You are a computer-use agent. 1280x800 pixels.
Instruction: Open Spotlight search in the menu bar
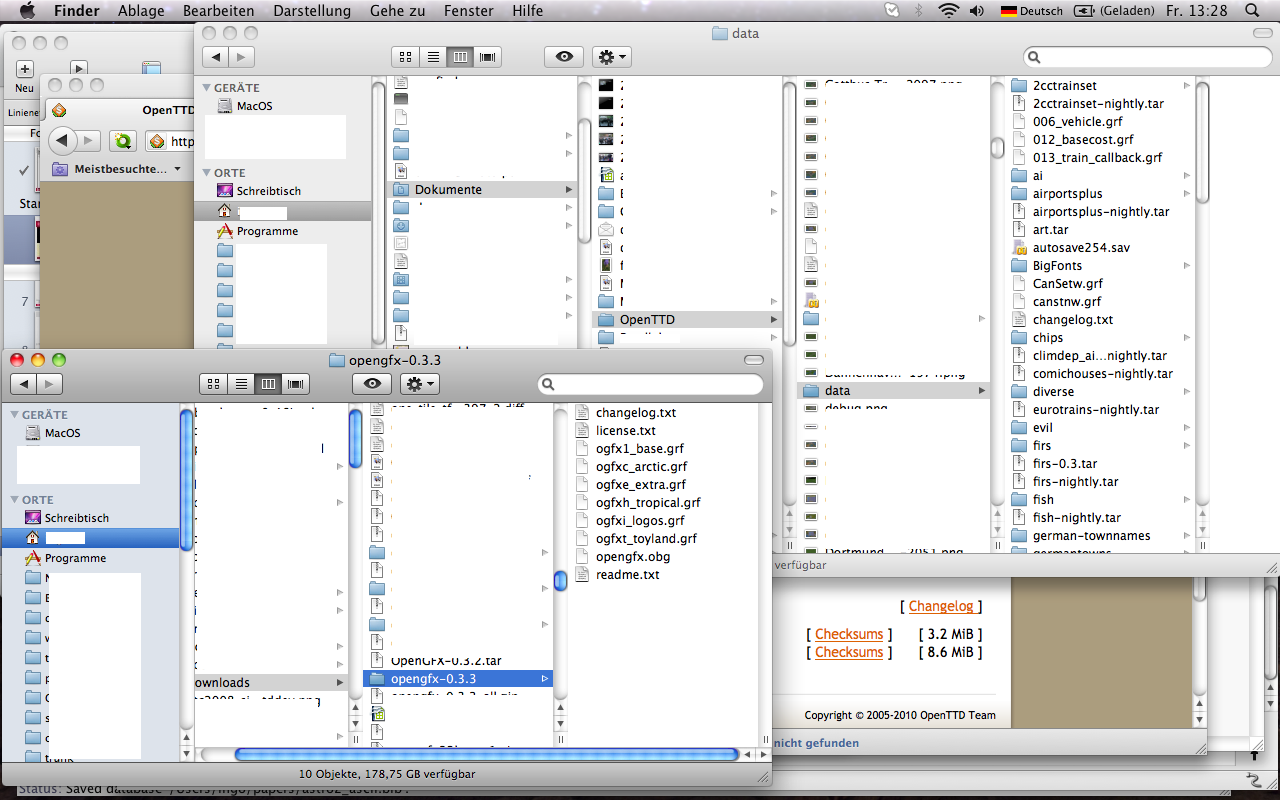pos(1252,11)
